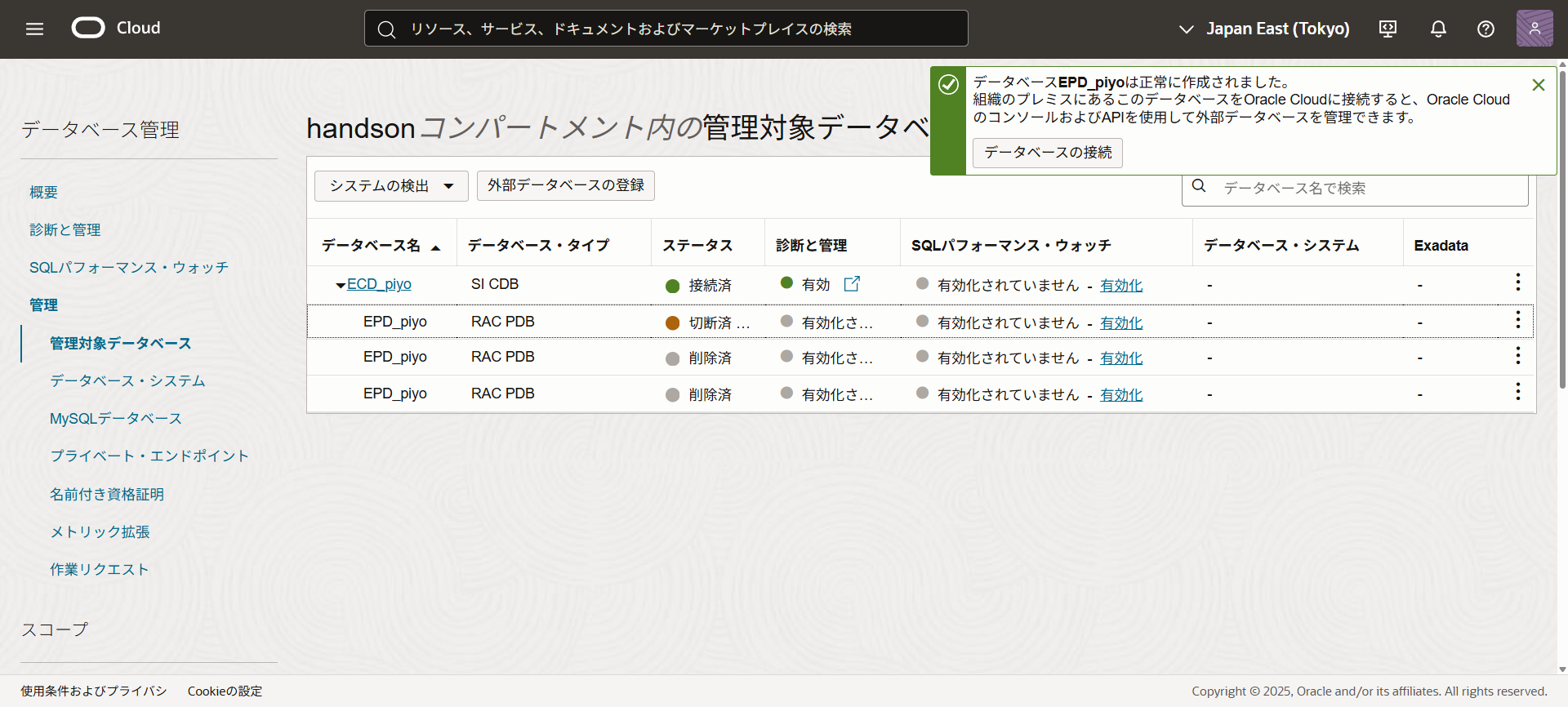Open the user profile avatar menu

coord(1535,29)
